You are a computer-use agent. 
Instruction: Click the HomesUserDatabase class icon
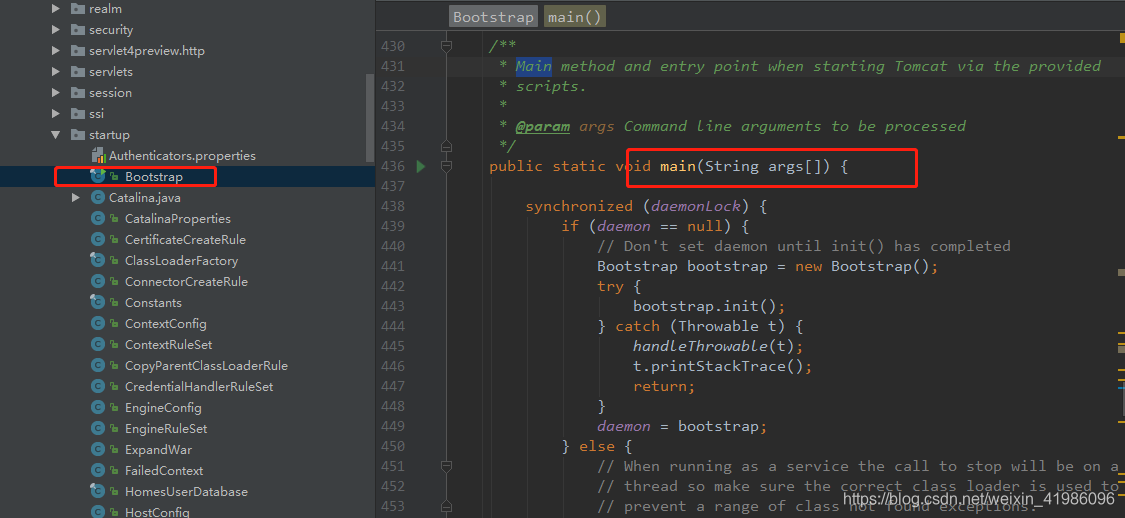(98, 491)
